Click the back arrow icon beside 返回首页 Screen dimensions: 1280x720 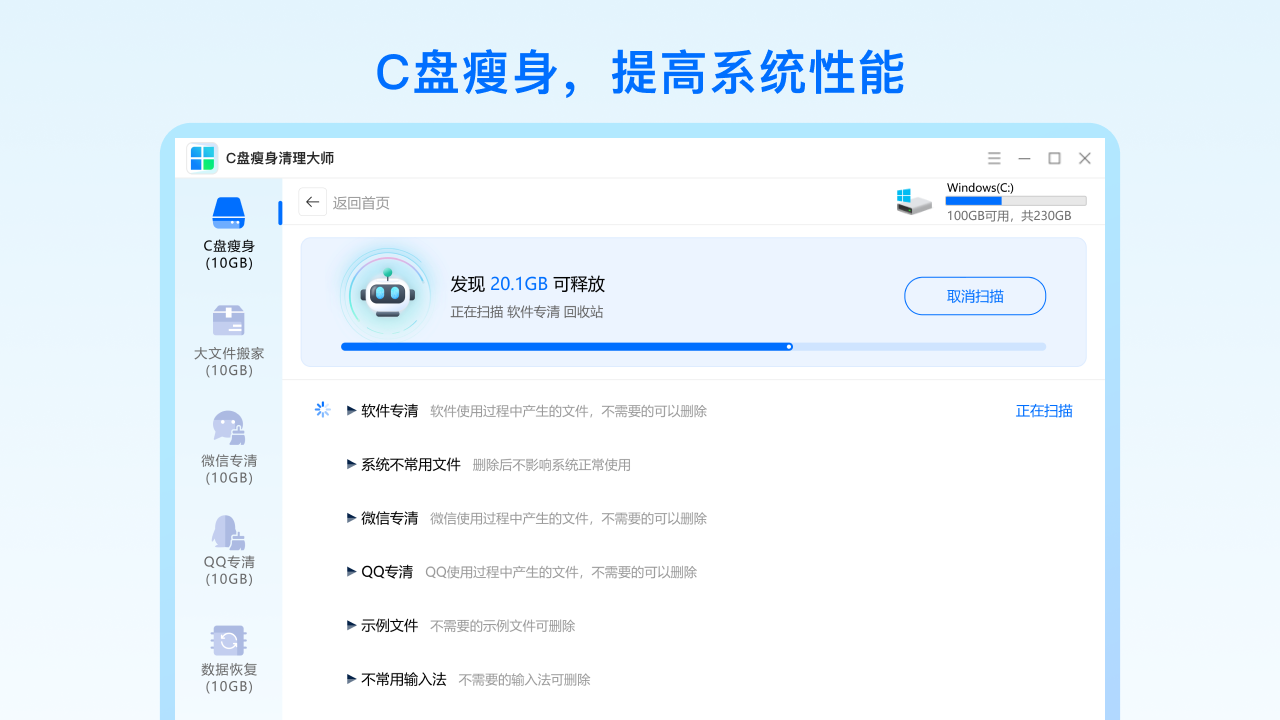(312, 202)
